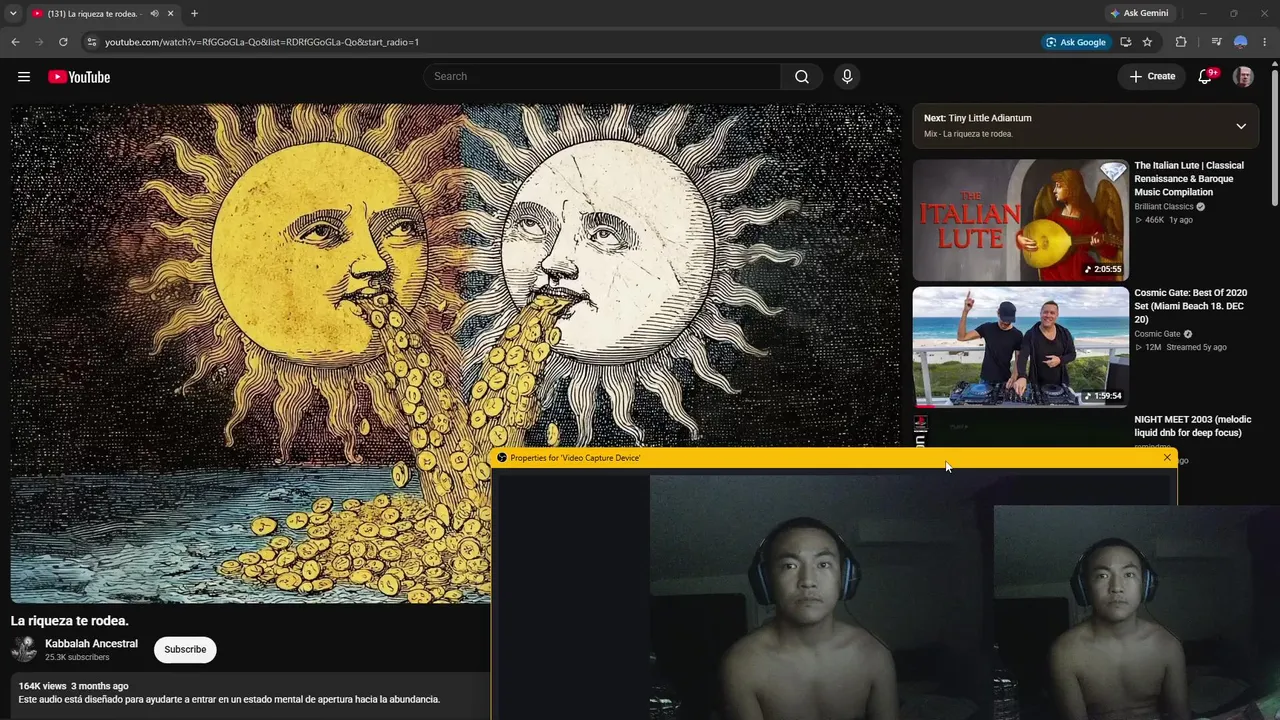The width and height of the screenshot is (1280, 720).
Task: Open the Chrome profile avatar
Action: click(1241, 42)
